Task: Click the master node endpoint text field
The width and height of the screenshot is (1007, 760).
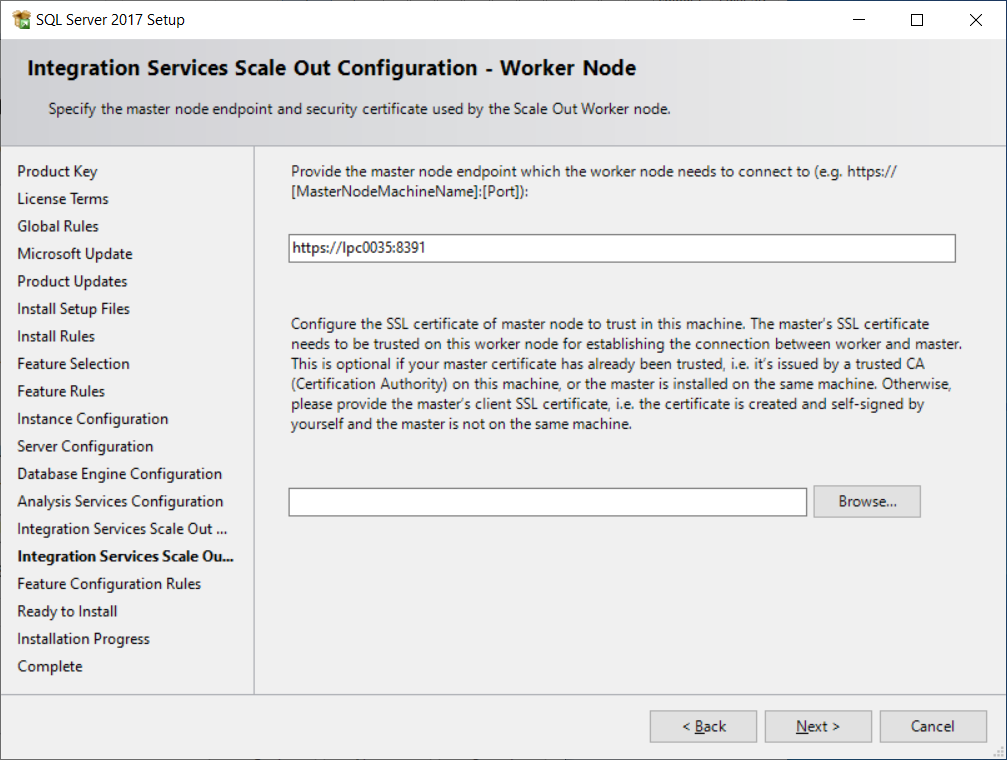Action: pyautogui.click(x=621, y=248)
